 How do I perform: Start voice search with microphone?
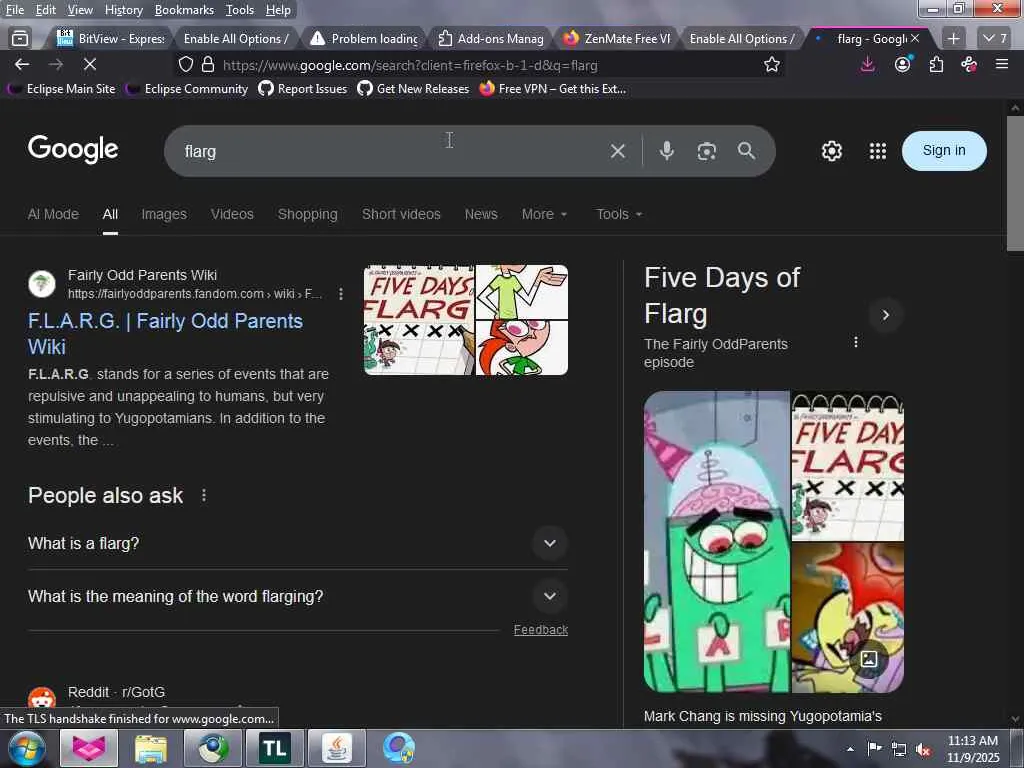click(x=667, y=151)
